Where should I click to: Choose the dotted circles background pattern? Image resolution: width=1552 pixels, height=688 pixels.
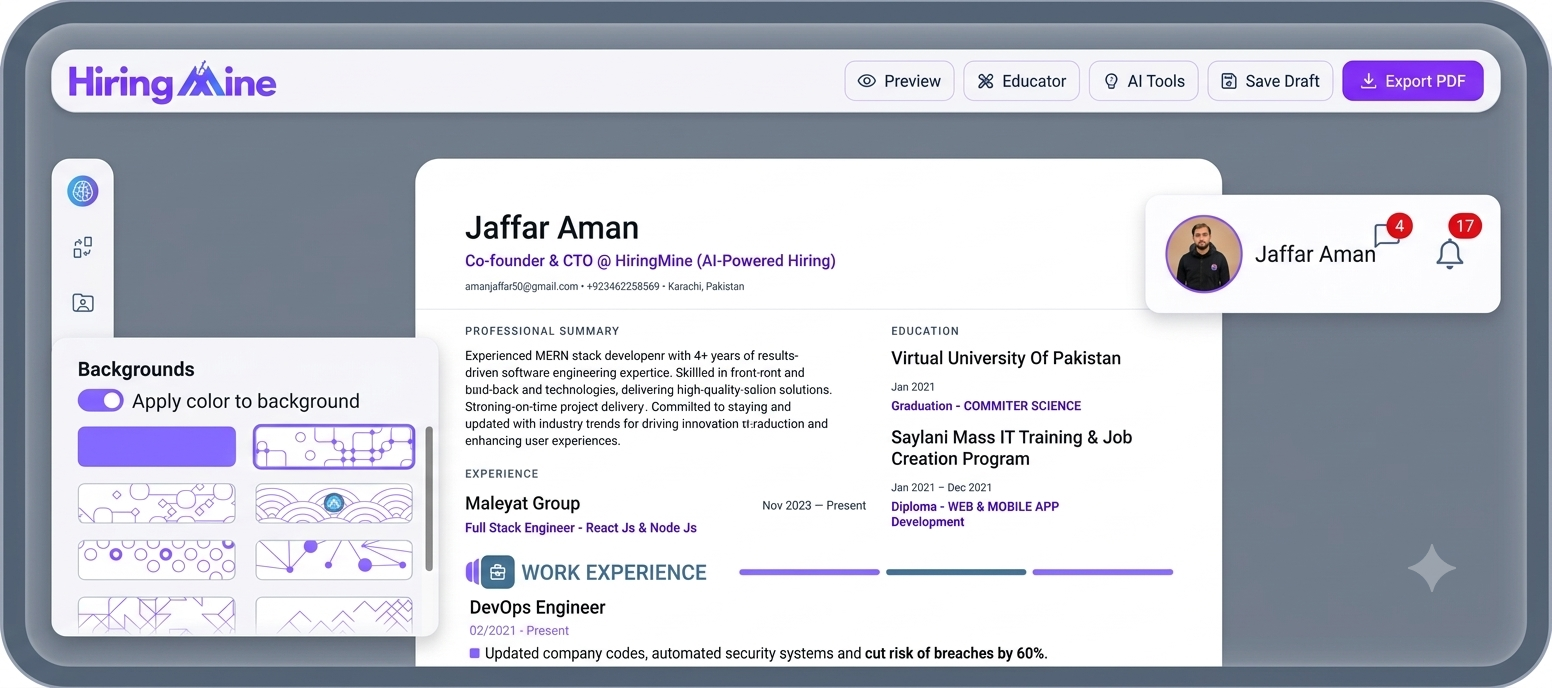tap(157, 560)
